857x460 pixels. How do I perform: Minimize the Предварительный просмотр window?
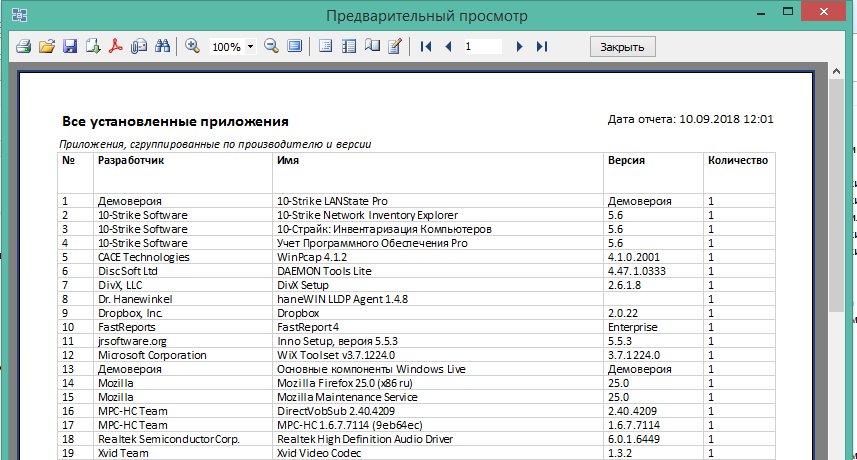point(761,12)
